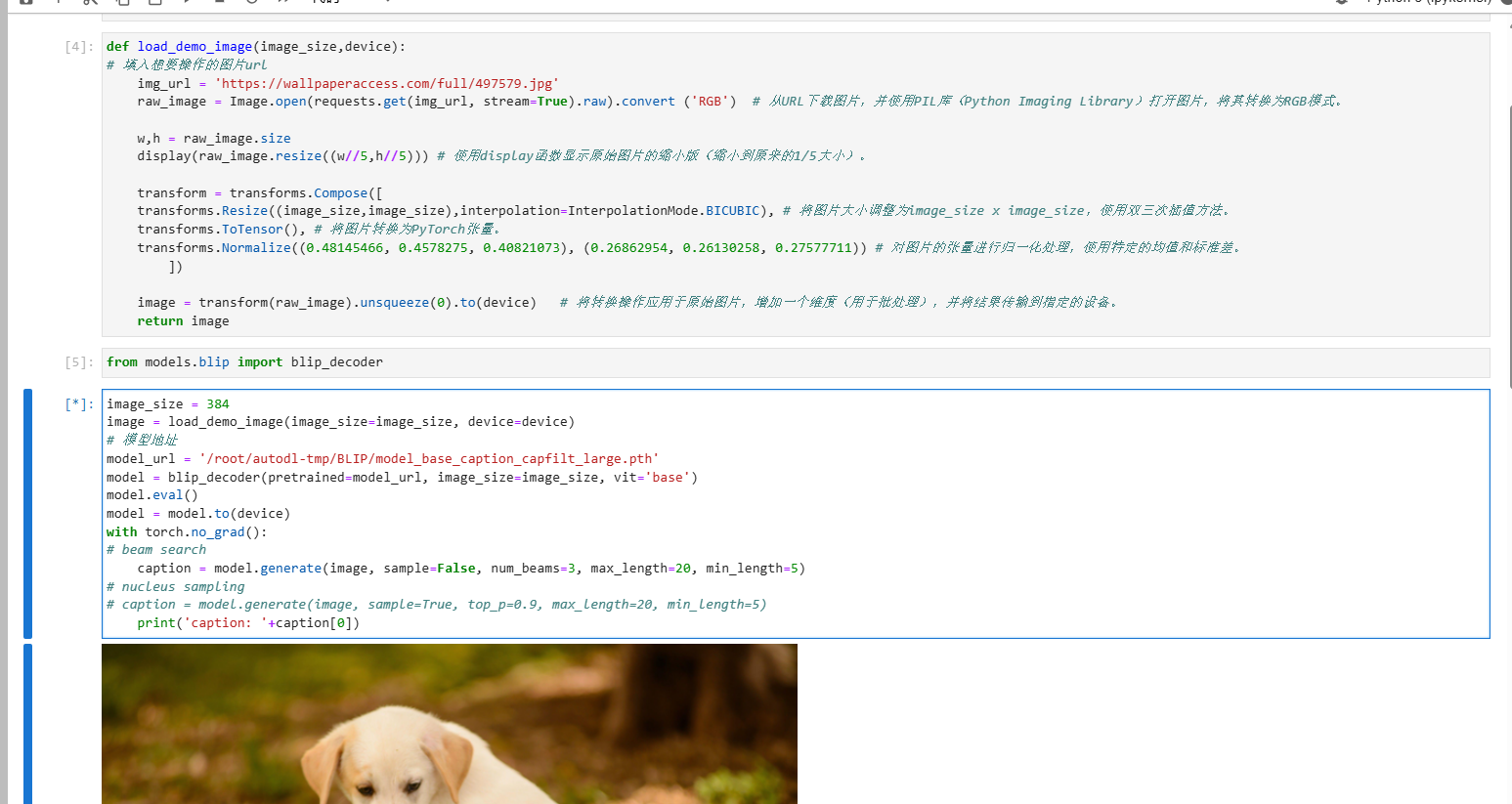Click the model.eval() line
The image size is (1512, 804).
click(152, 495)
